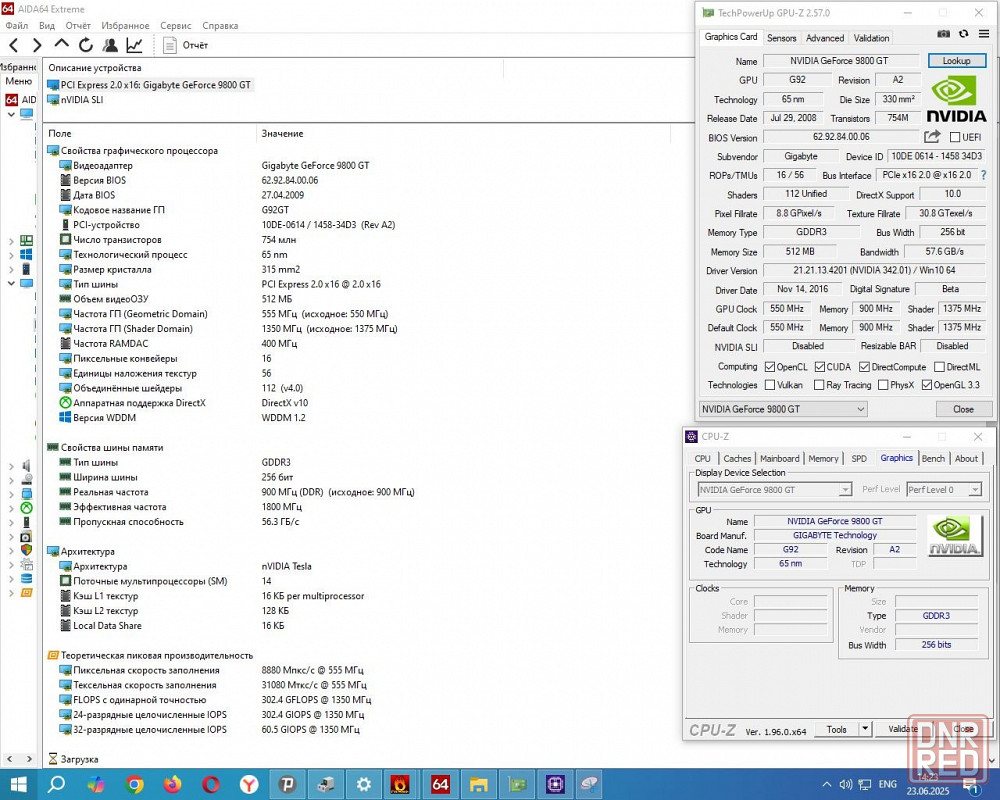
Task: Go forward in AIDA64 navigation
Action: coord(37,45)
